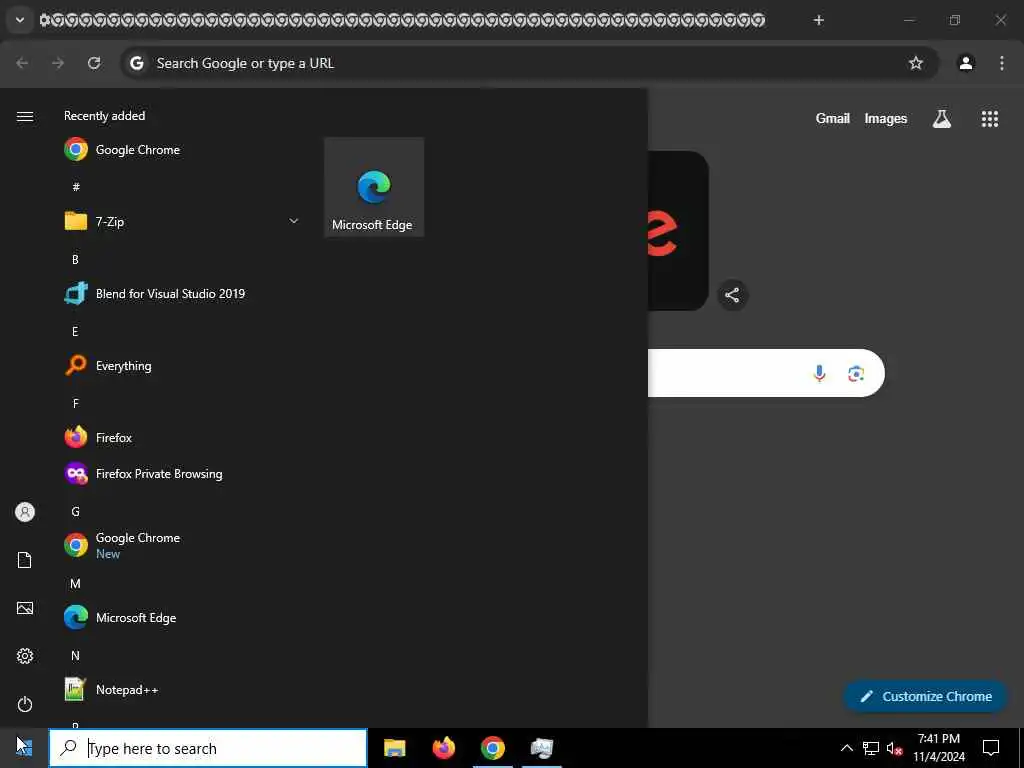This screenshot has height=768, width=1024.
Task: Open Google Chrome under Recently added
Action: (x=183, y=150)
